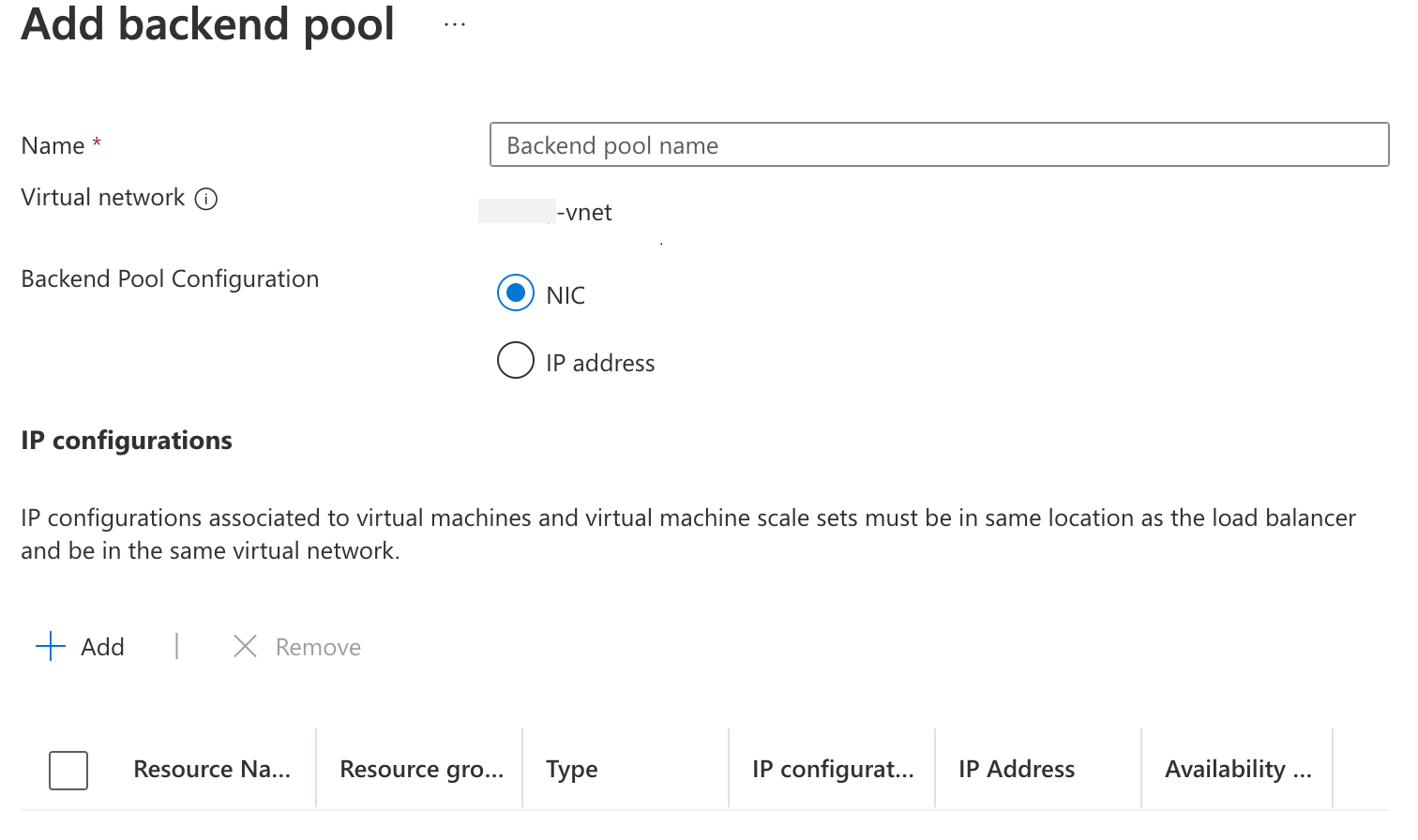Click the Add button above the table
This screenshot has width=1418, height=840.
101,646
